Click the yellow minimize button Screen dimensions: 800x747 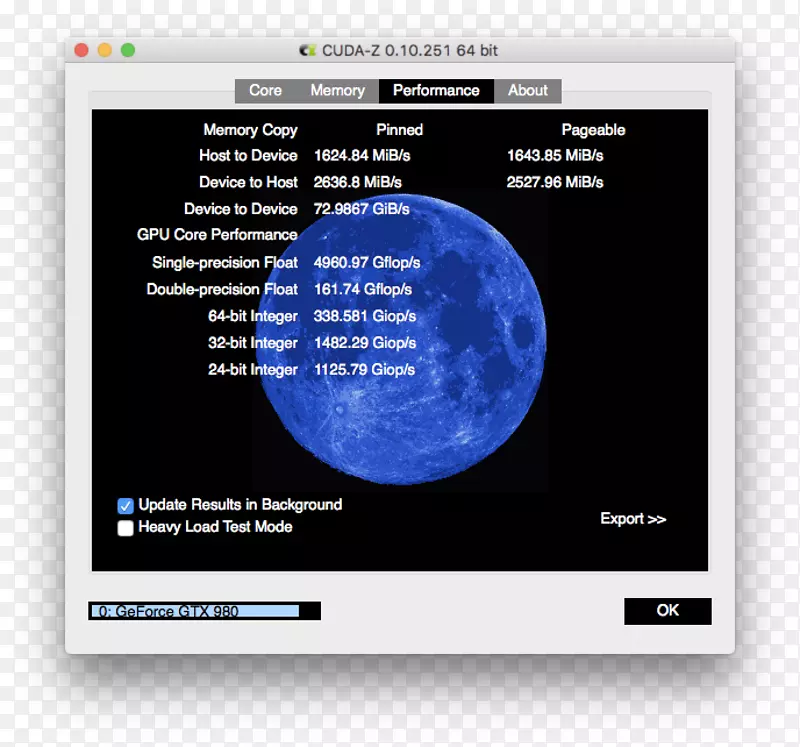pos(102,48)
